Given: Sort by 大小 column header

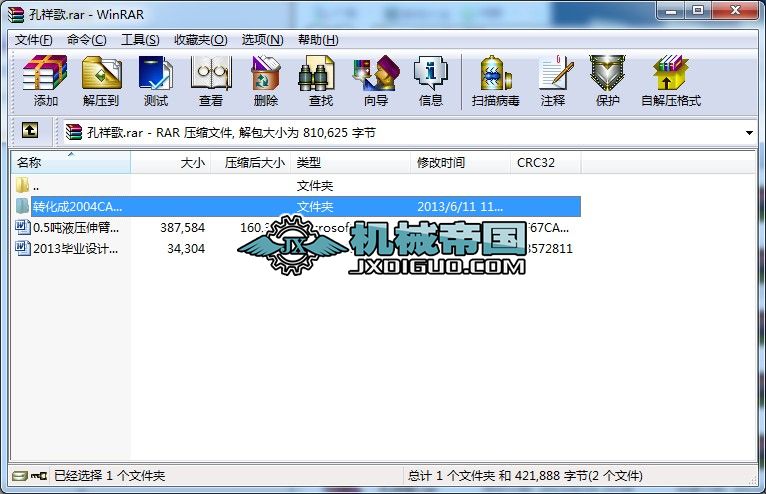Looking at the screenshot, I should click(170, 162).
